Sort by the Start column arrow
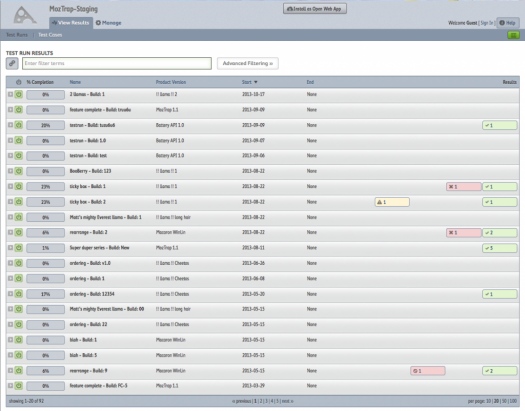525x411 pixels. [256, 82]
